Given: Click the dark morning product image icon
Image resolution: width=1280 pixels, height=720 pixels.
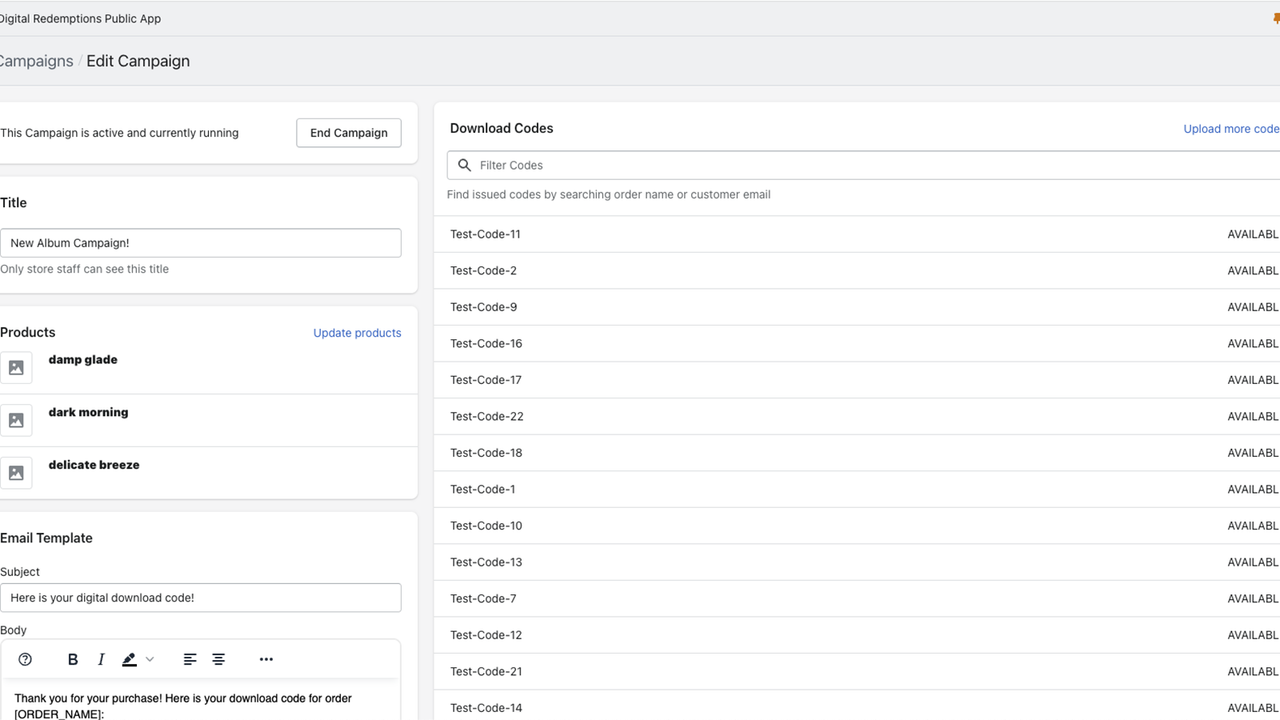Looking at the screenshot, I should (16, 420).
